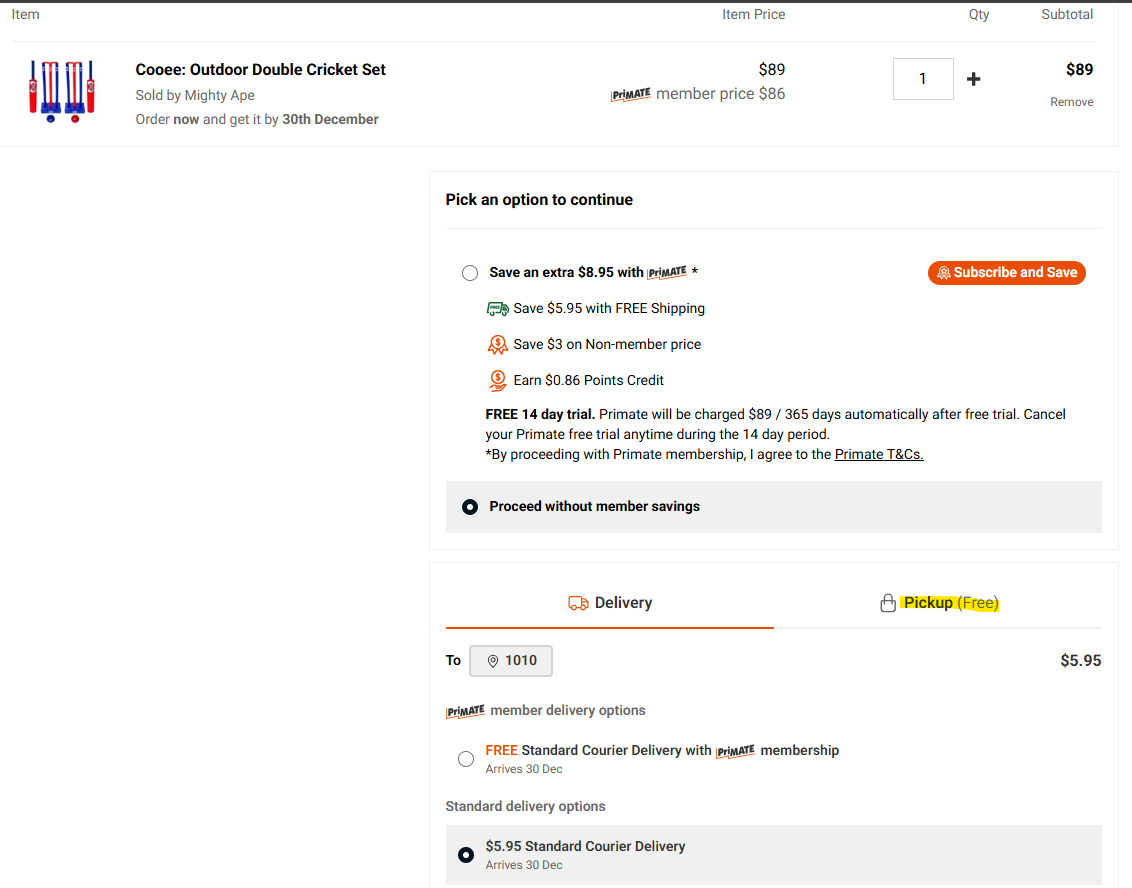Remove the cricket set from cart
Screen dimensions: 1132x888
point(1071,102)
